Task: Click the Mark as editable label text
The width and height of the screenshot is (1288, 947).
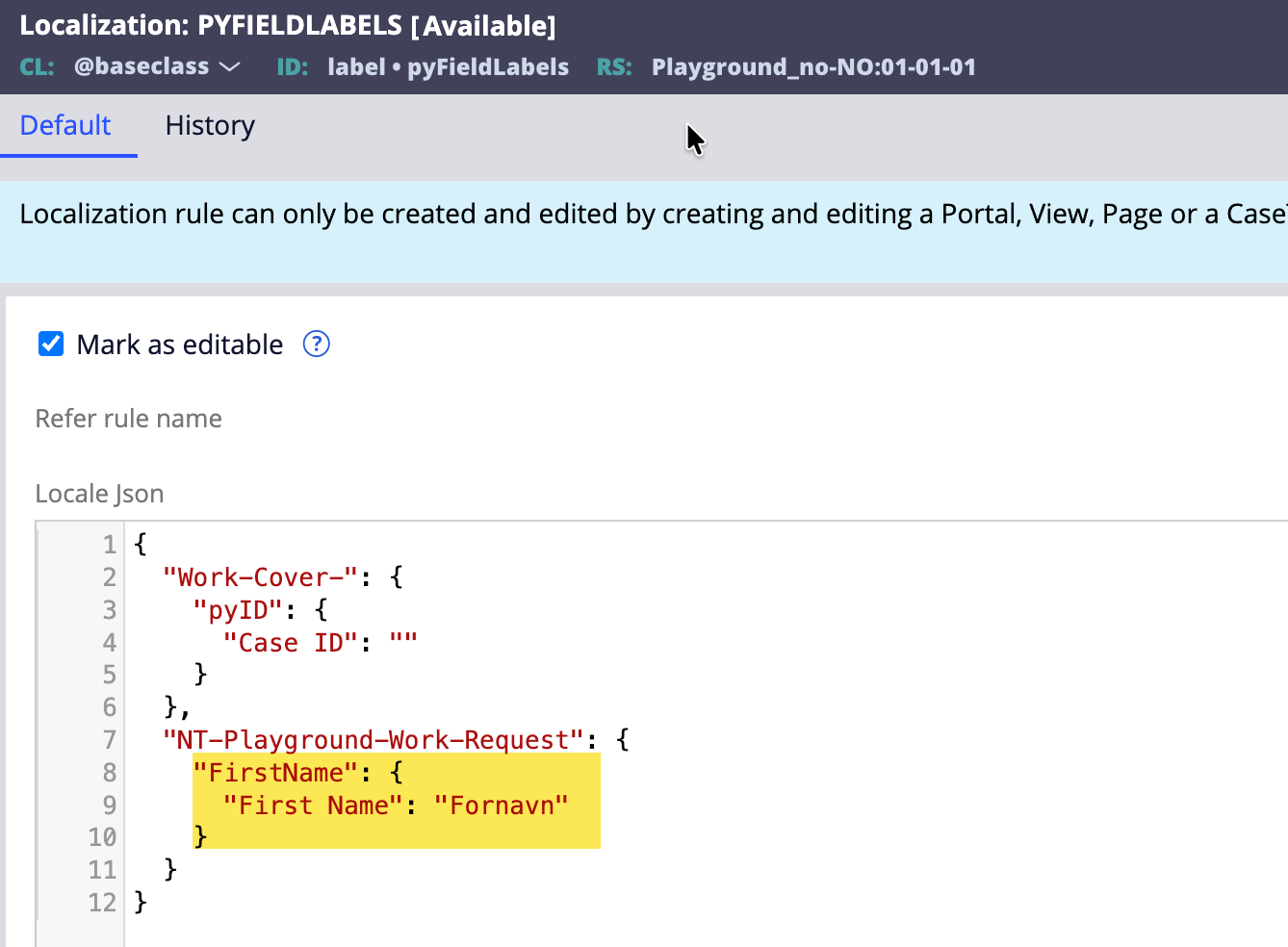Action: (180, 345)
